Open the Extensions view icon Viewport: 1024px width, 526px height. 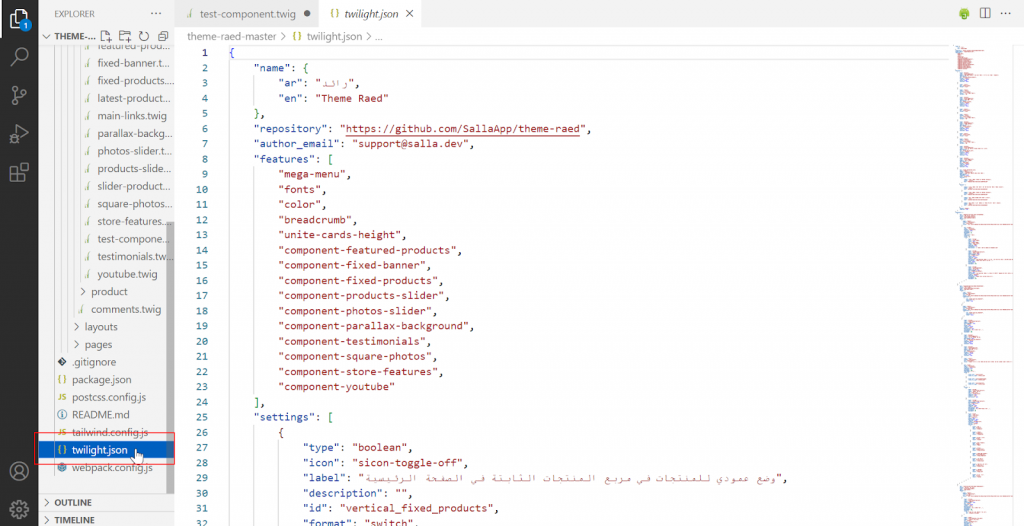tap(19, 173)
